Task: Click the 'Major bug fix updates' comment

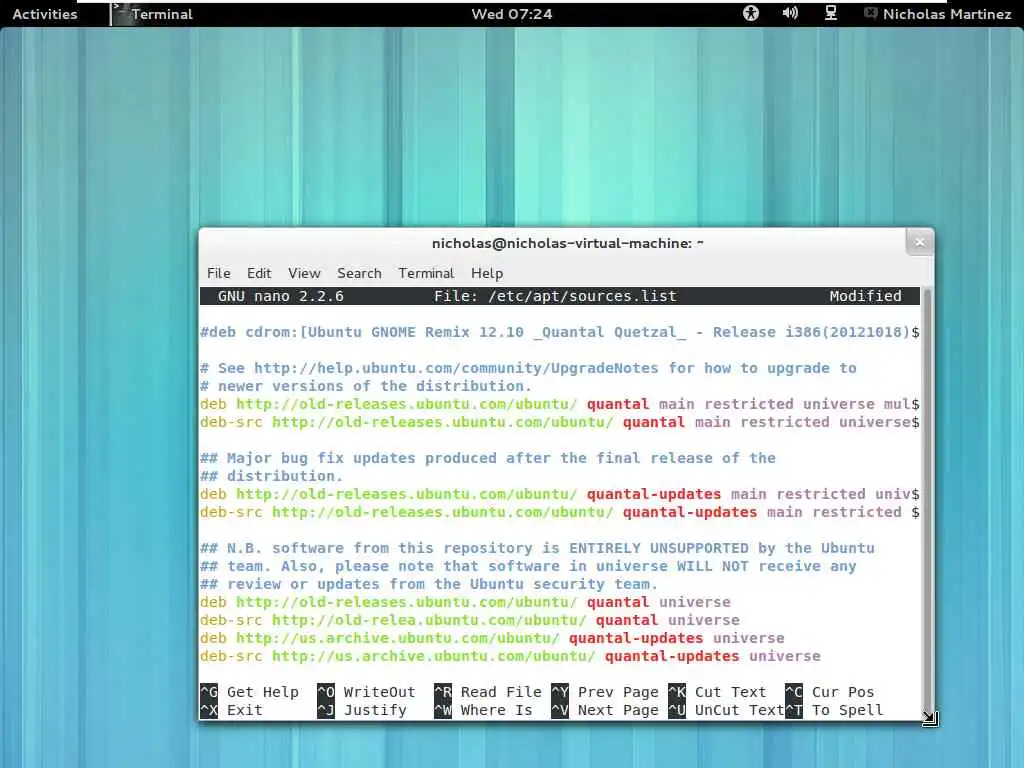Action: pyautogui.click(x=488, y=458)
